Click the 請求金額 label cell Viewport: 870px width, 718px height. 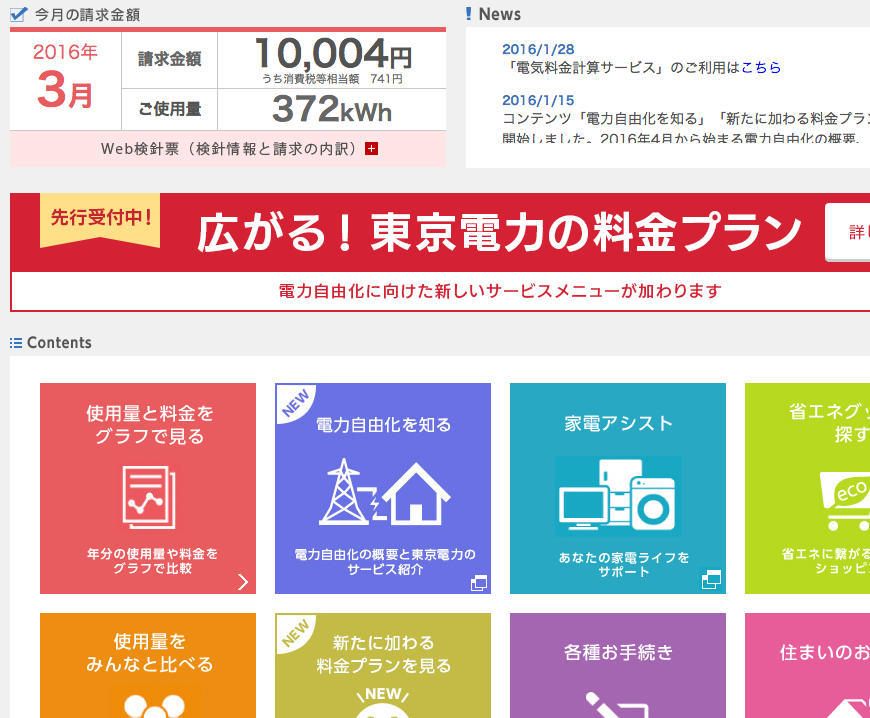(x=169, y=60)
